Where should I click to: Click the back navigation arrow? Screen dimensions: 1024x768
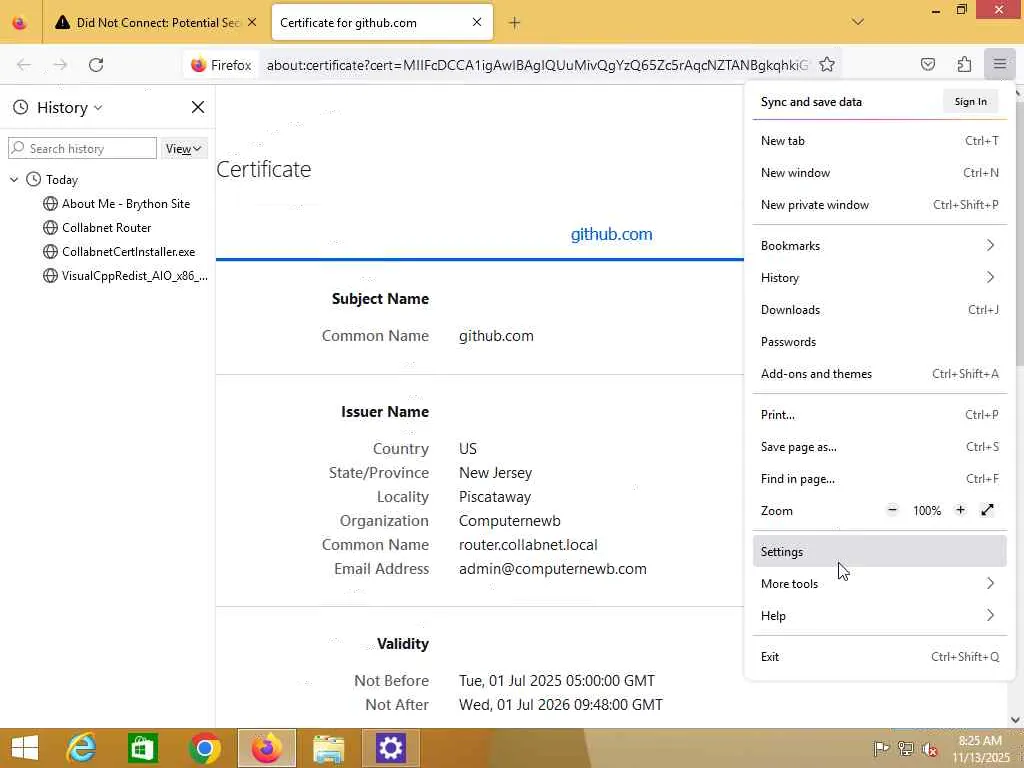[24, 65]
